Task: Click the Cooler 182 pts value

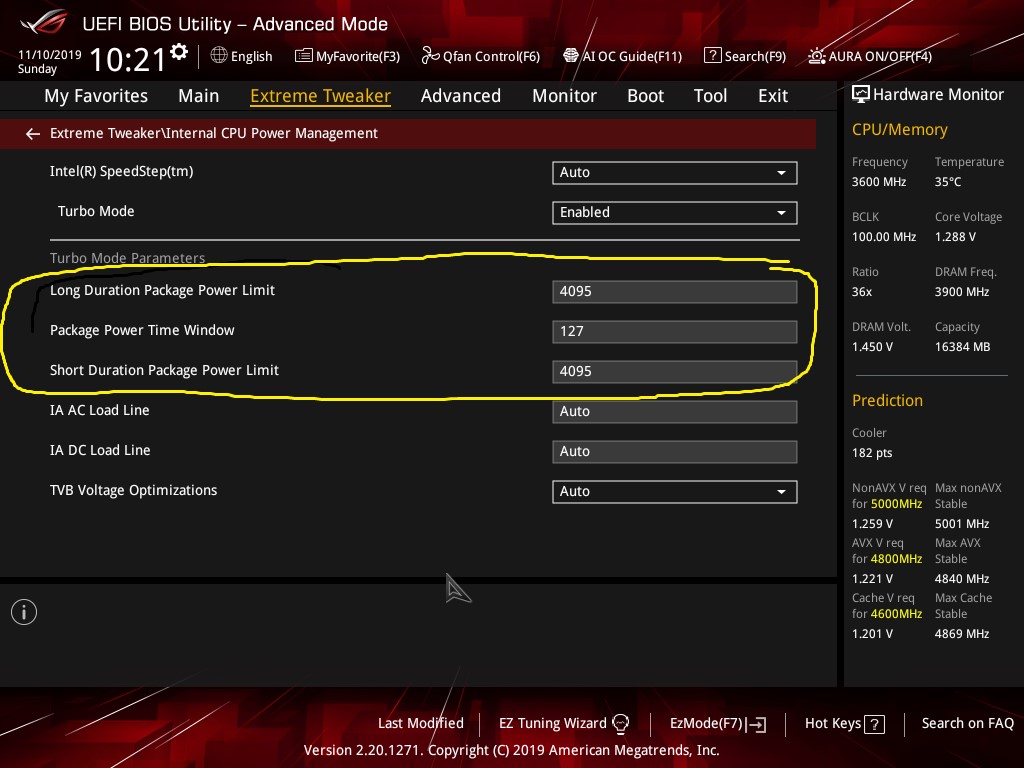Action: (x=872, y=453)
